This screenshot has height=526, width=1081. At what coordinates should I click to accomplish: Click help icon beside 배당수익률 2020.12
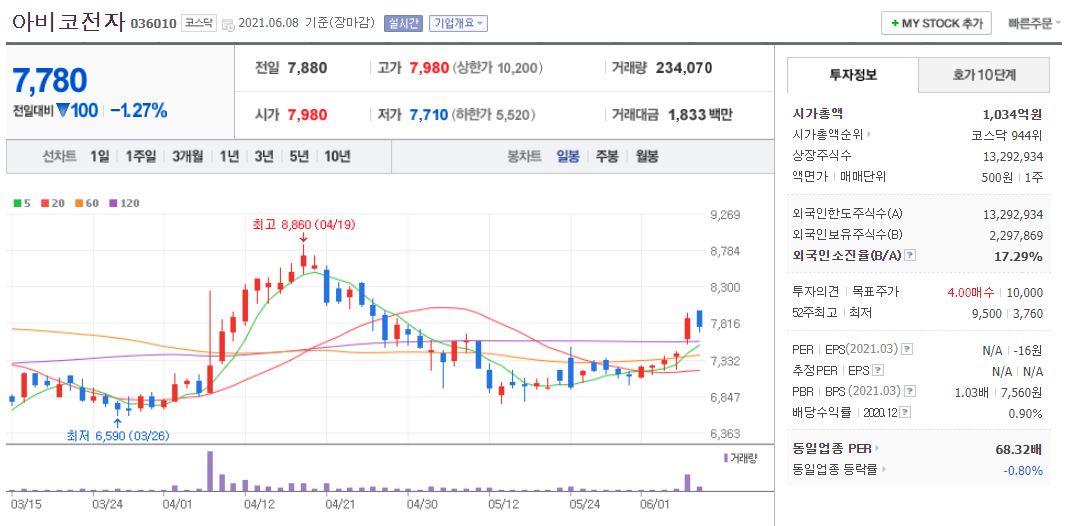click(x=905, y=413)
